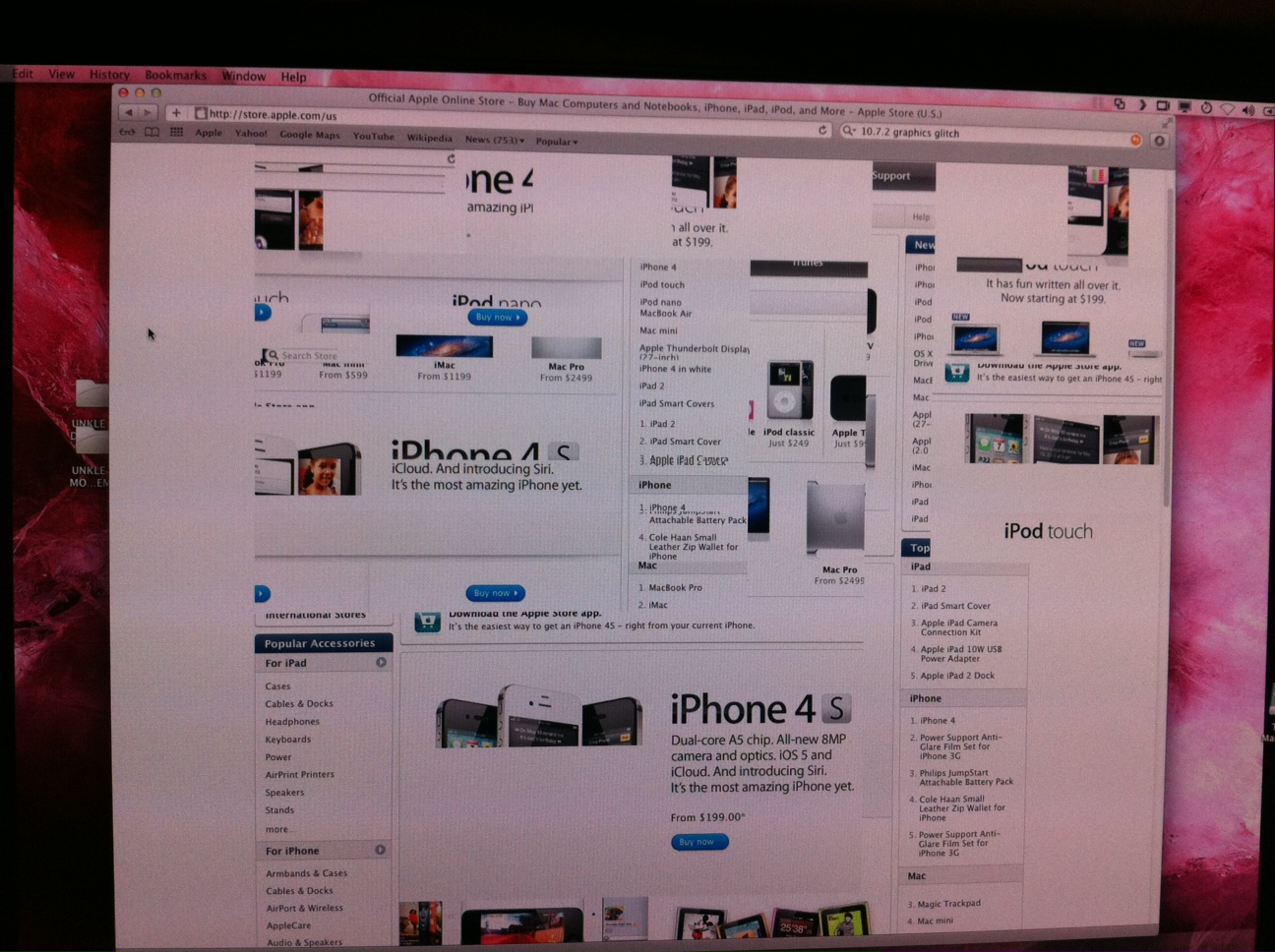
Task: Open the Google Maps bookmark
Action: pos(310,135)
